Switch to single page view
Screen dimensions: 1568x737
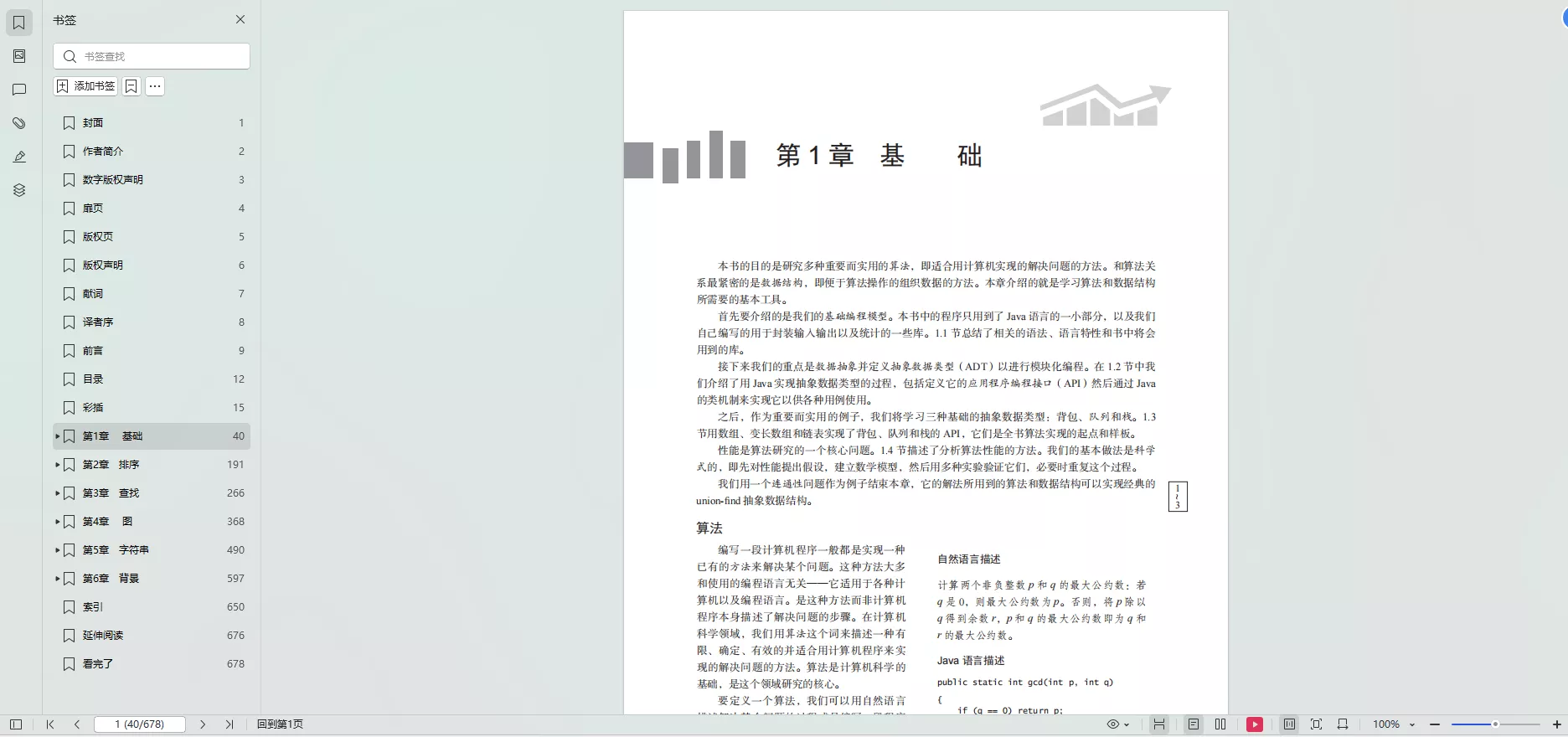[x=1194, y=724]
